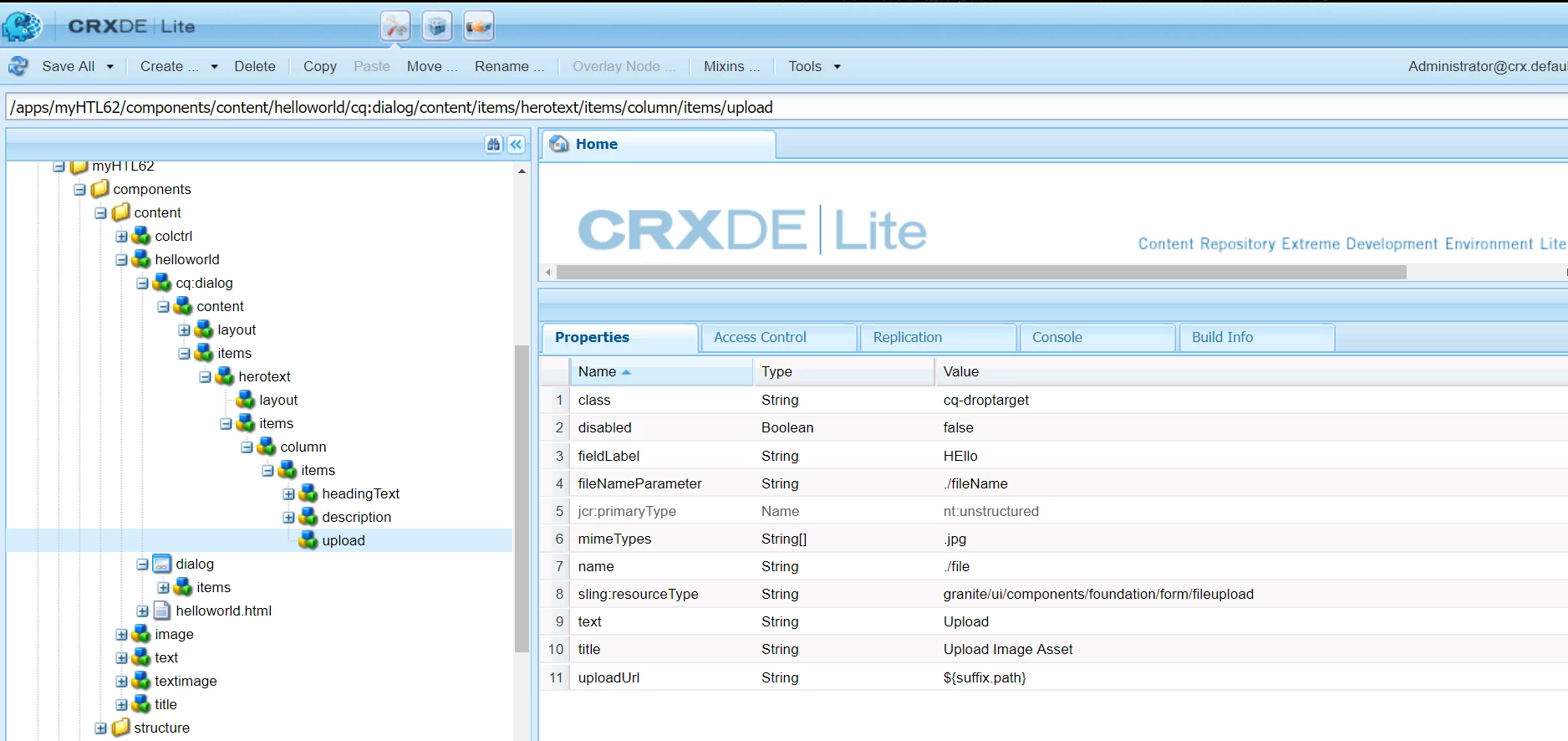Expand the description tree node
The height and width of the screenshot is (741, 1568).
289,518
